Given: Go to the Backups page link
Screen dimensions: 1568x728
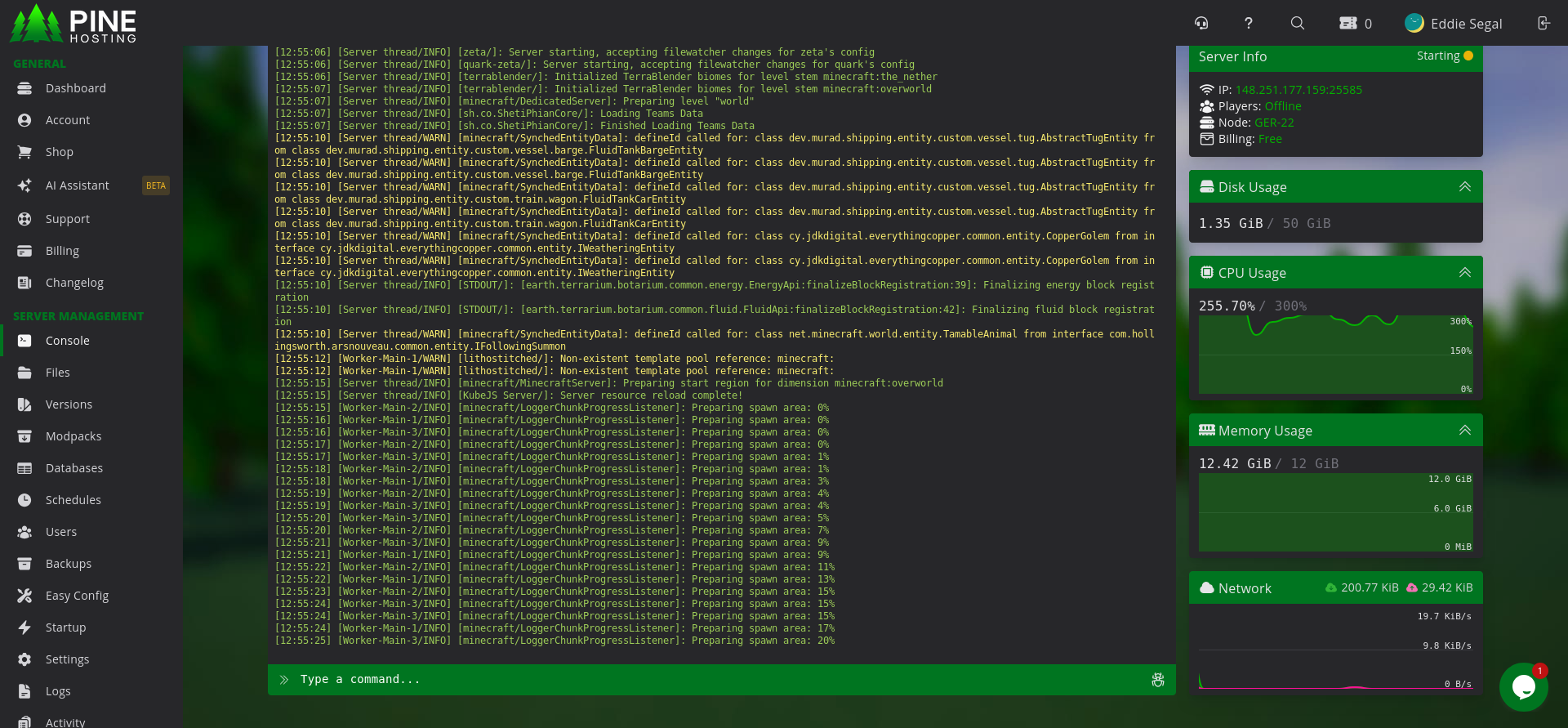Looking at the screenshot, I should tap(69, 564).
